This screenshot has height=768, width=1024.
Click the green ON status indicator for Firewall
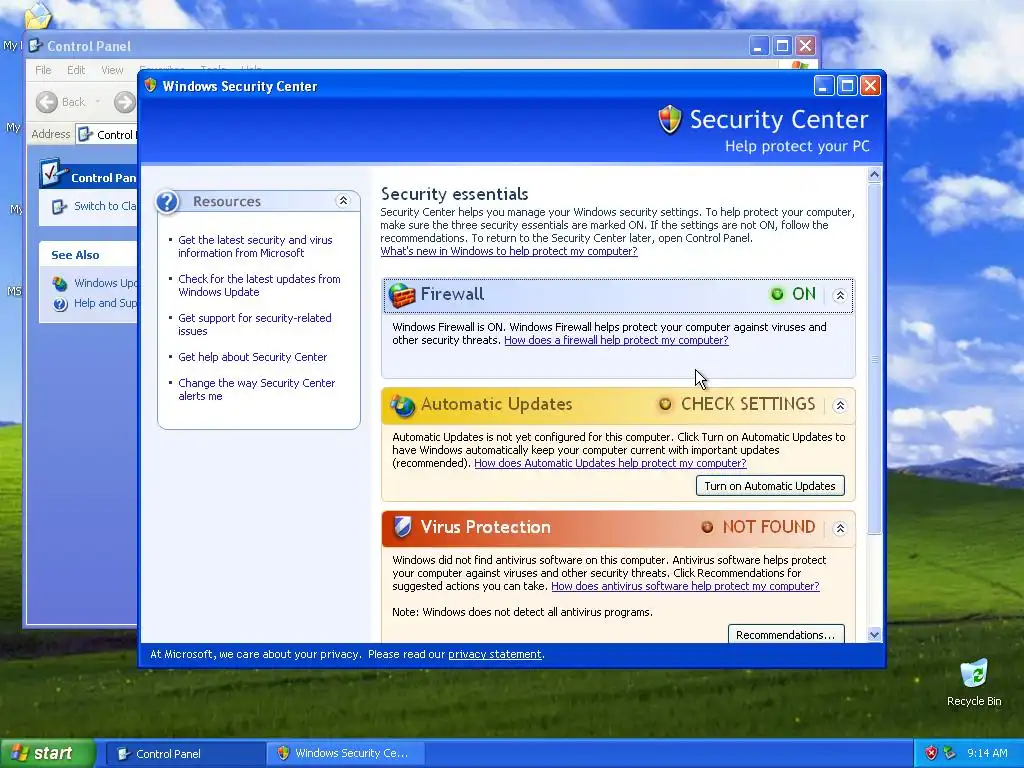[776, 295]
